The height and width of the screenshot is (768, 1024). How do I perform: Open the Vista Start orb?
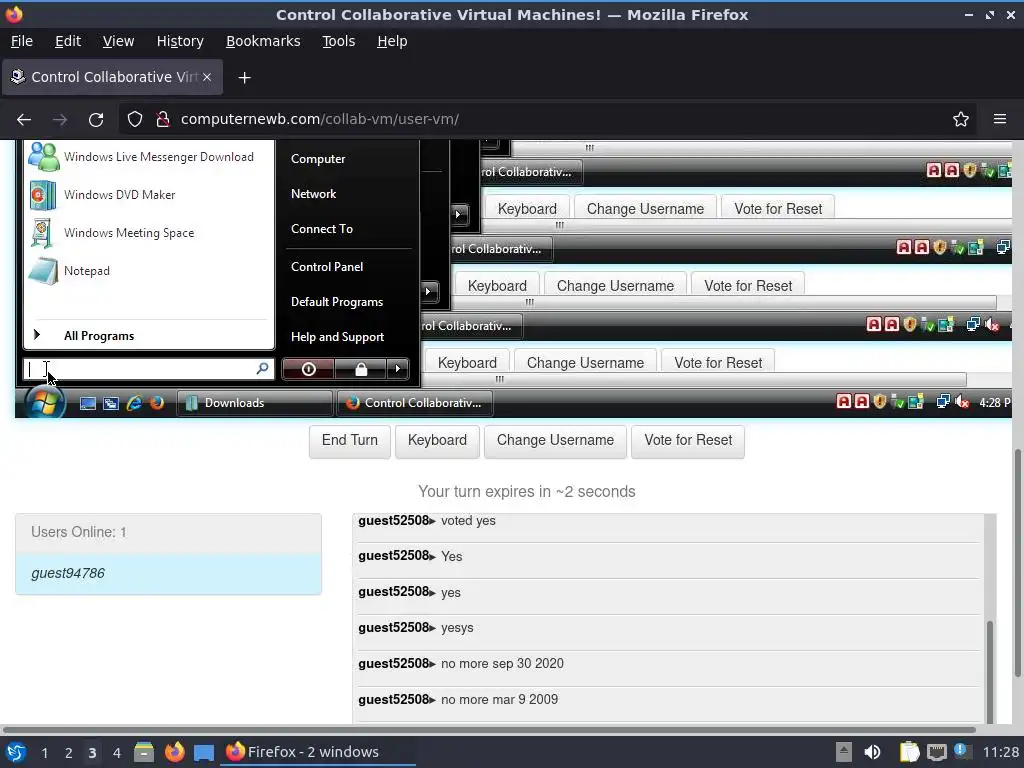tap(44, 402)
